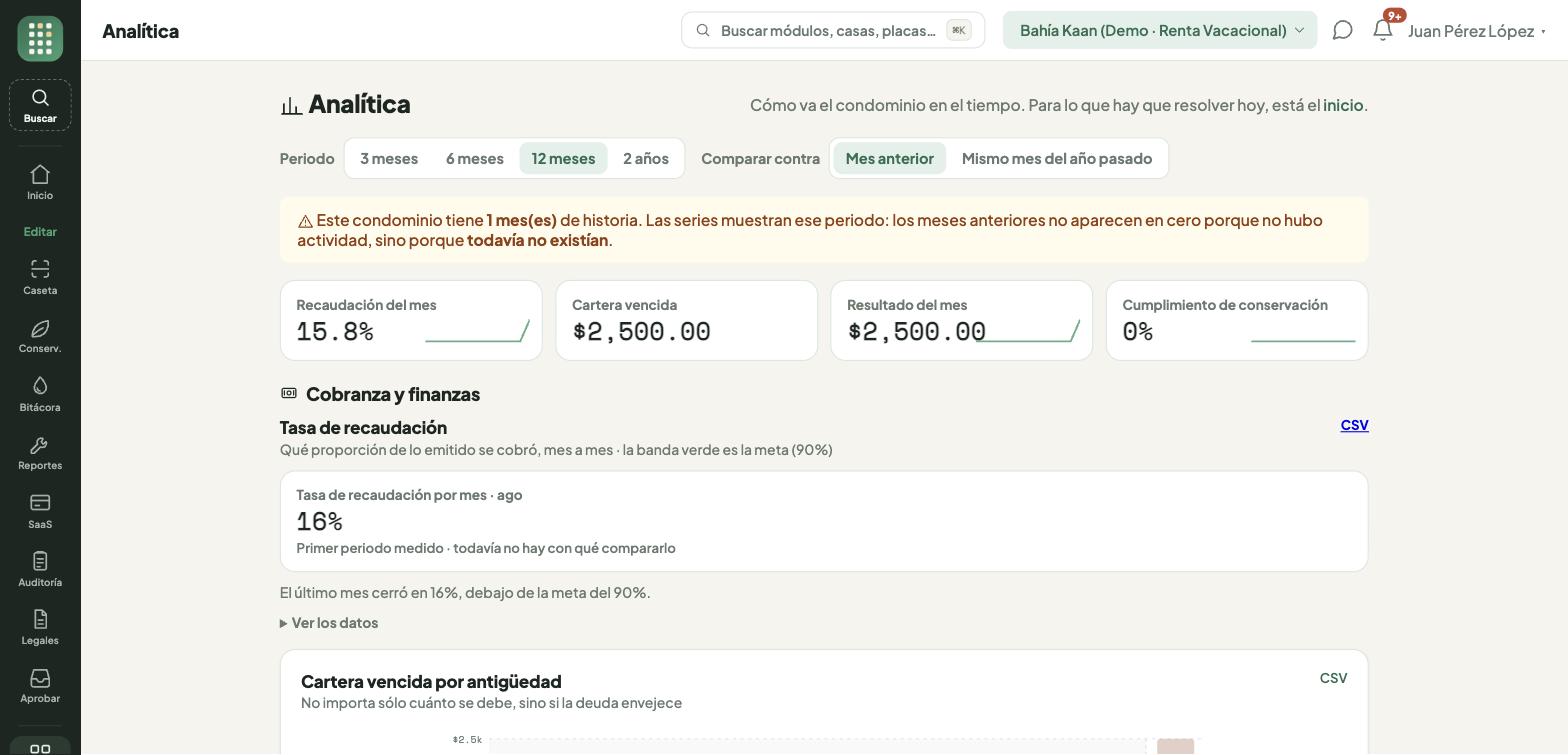This screenshot has height=755, width=1568.
Task: Select the 3 meses period
Action: coord(389,158)
